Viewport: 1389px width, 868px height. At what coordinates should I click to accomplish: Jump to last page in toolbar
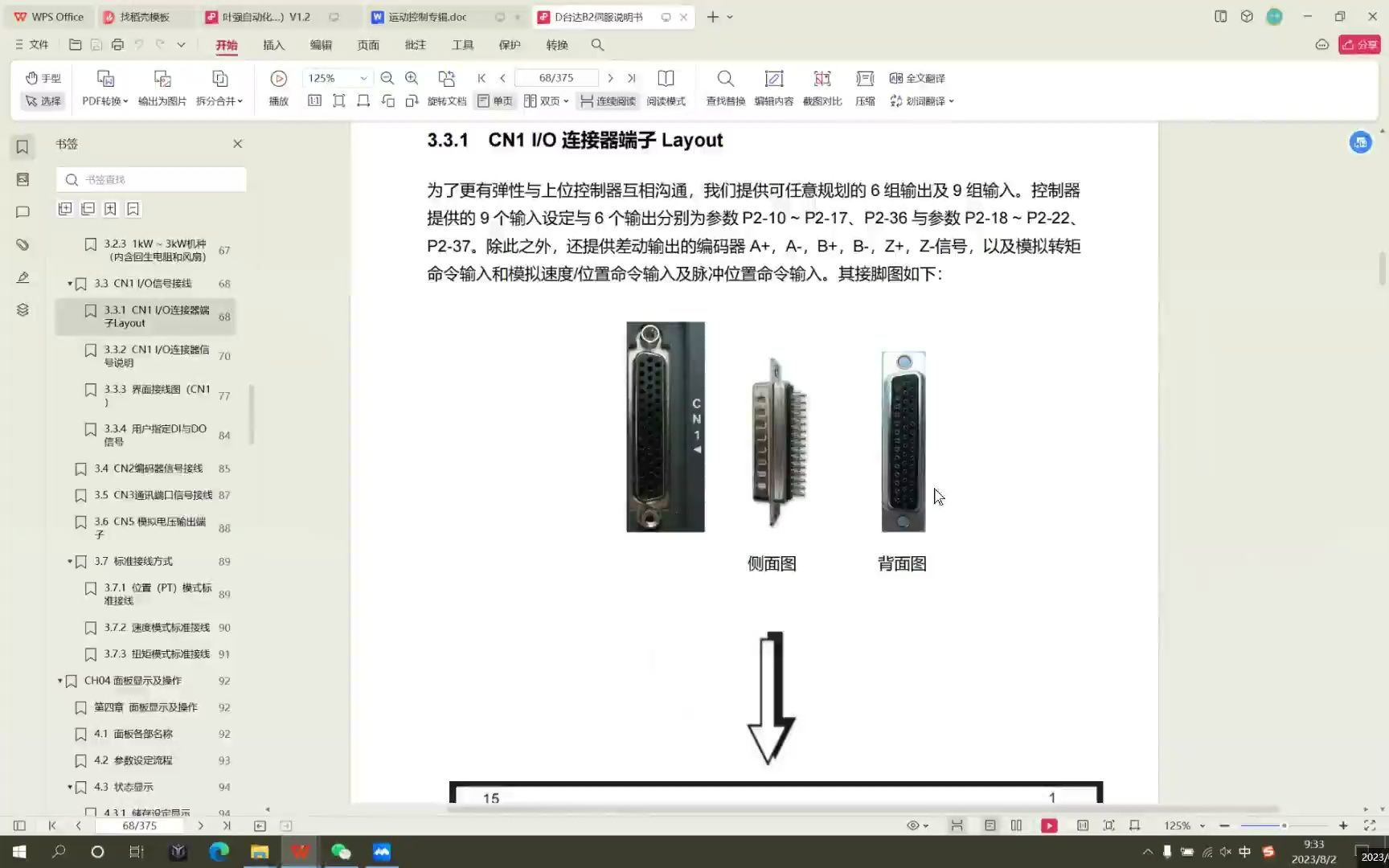[x=632, y=78]
